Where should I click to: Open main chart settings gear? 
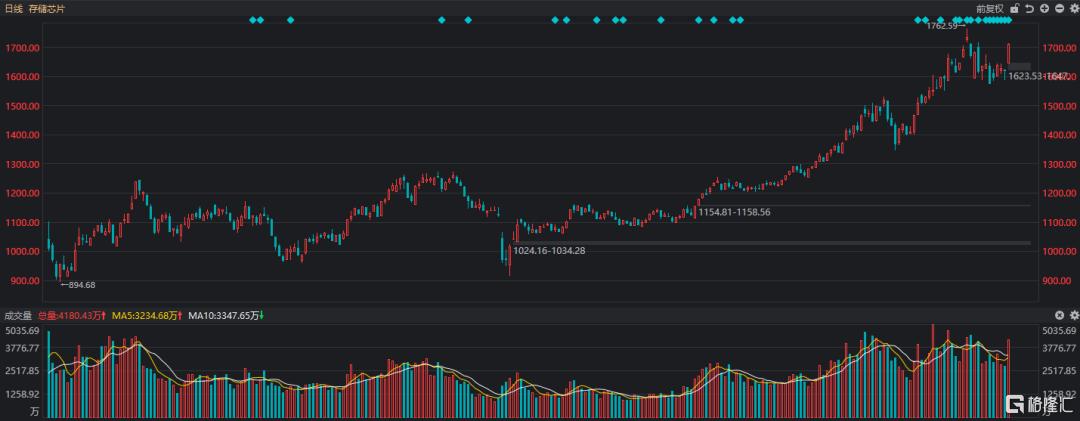[1072, 8]
